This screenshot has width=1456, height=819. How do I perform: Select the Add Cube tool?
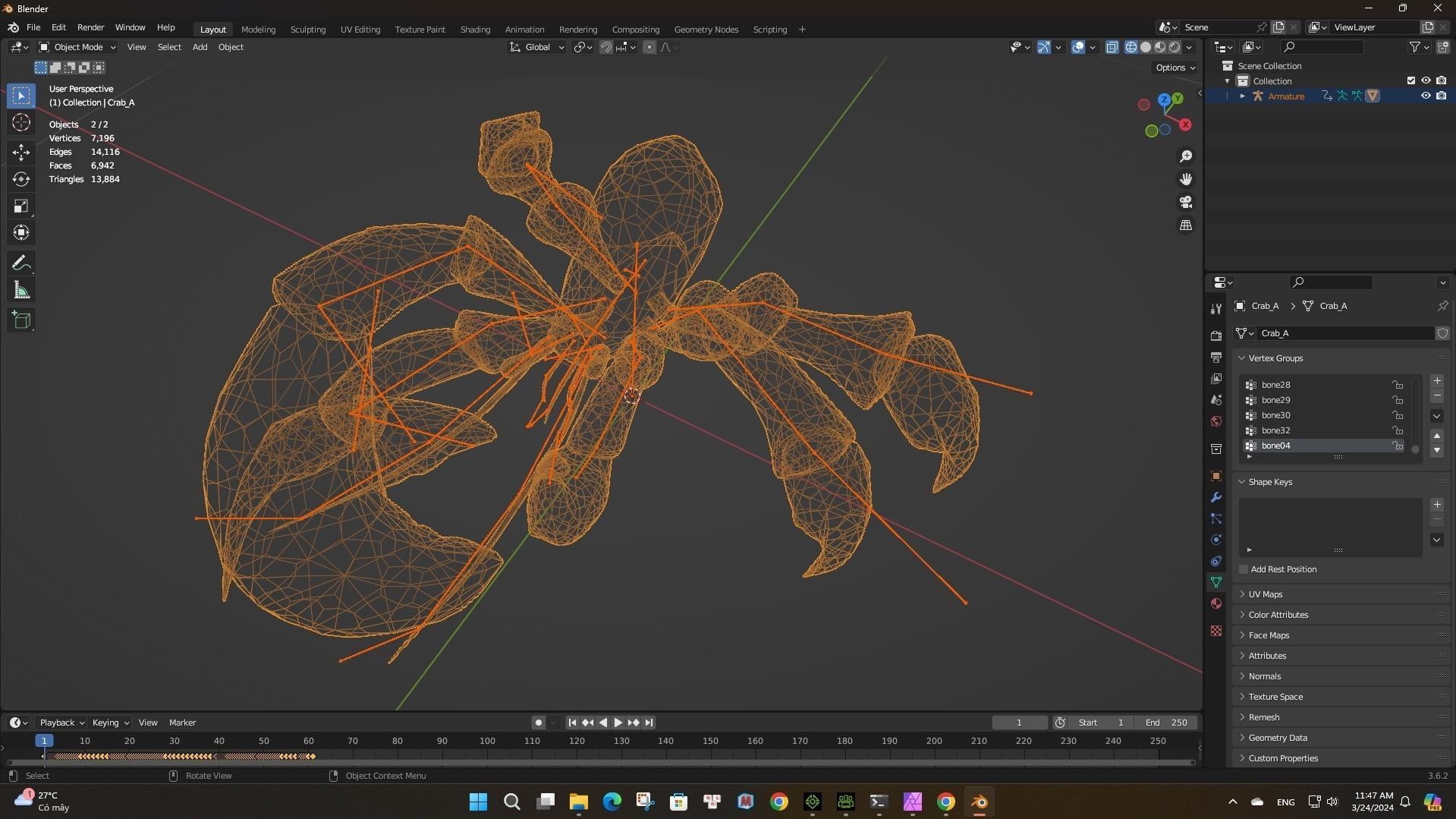coord(21,320)
